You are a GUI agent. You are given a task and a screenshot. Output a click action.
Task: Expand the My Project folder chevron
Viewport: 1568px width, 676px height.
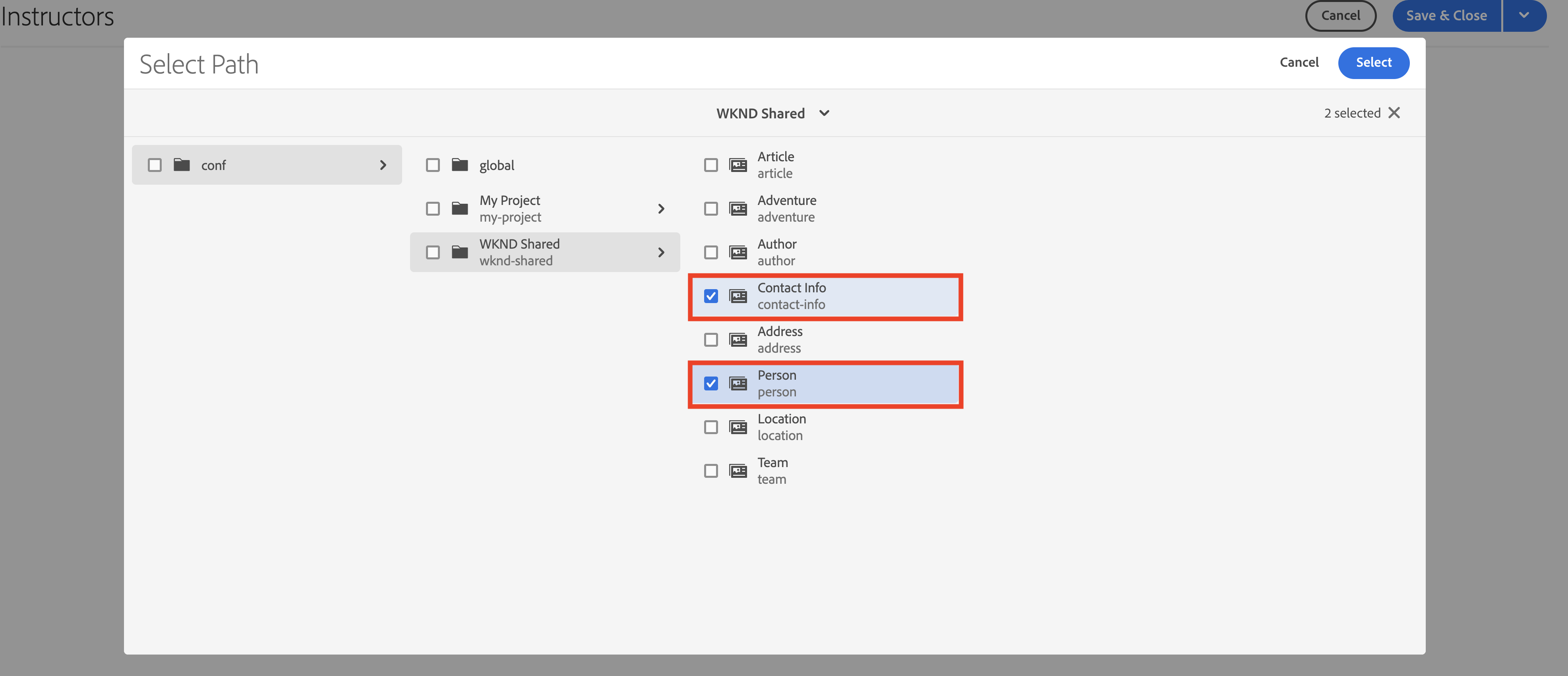pos(661,209)
